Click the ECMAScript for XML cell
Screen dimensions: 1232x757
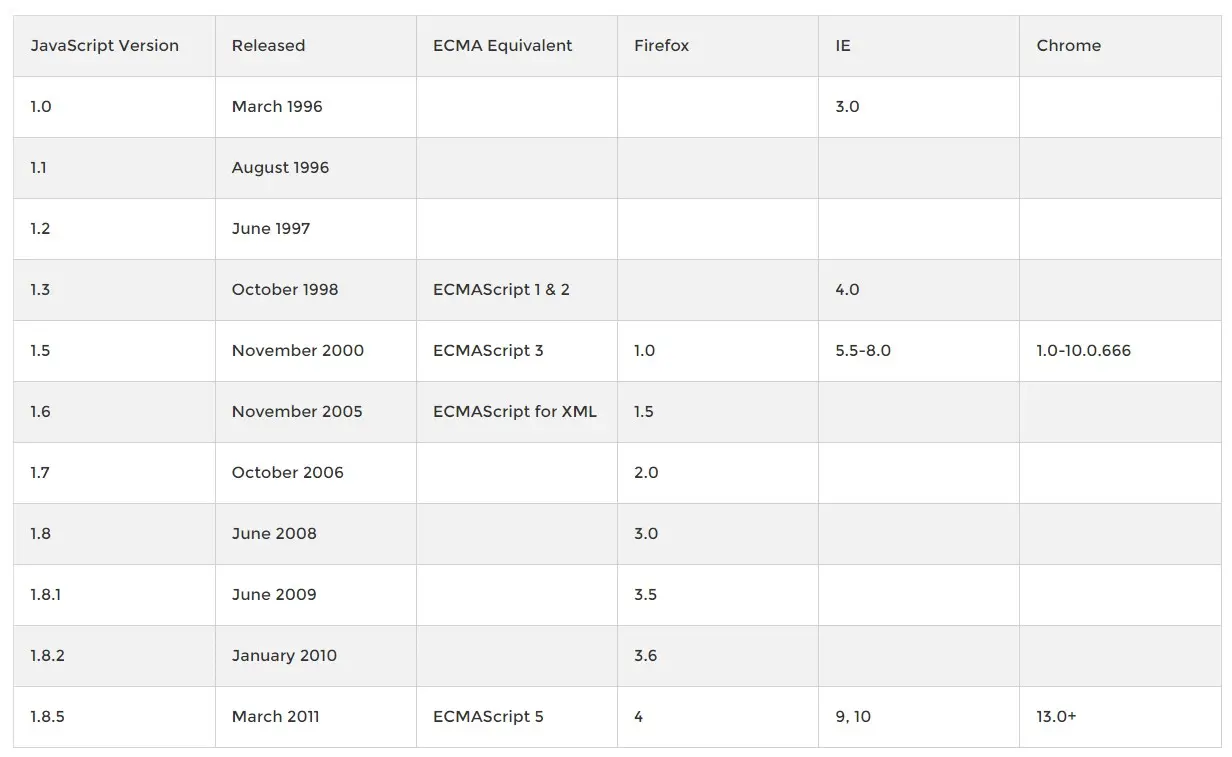(517, 412)
